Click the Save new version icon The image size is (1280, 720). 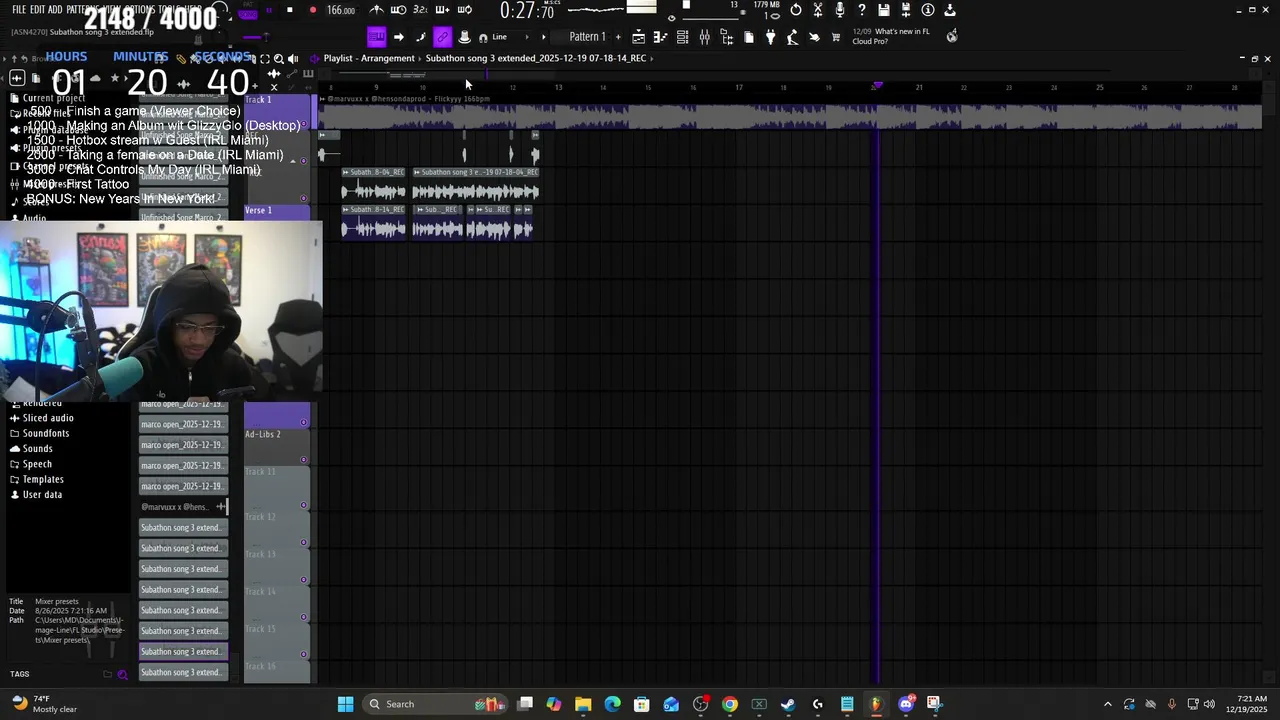(905, 10)
